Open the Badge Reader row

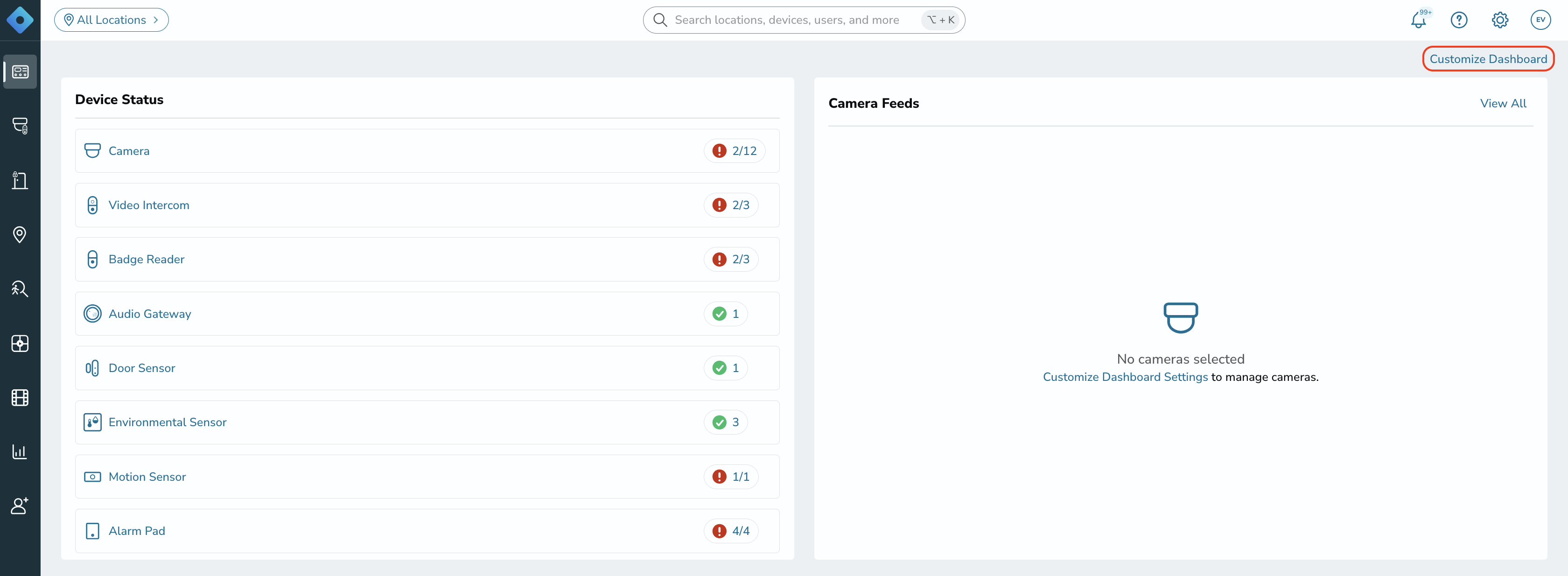click(x=427, y=260)
